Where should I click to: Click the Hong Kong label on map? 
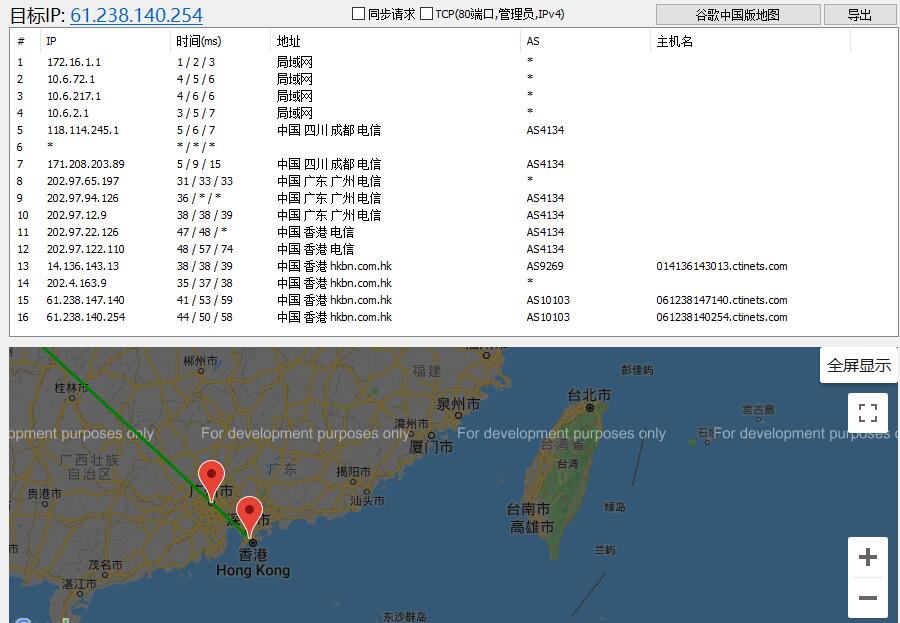point(253,570)
